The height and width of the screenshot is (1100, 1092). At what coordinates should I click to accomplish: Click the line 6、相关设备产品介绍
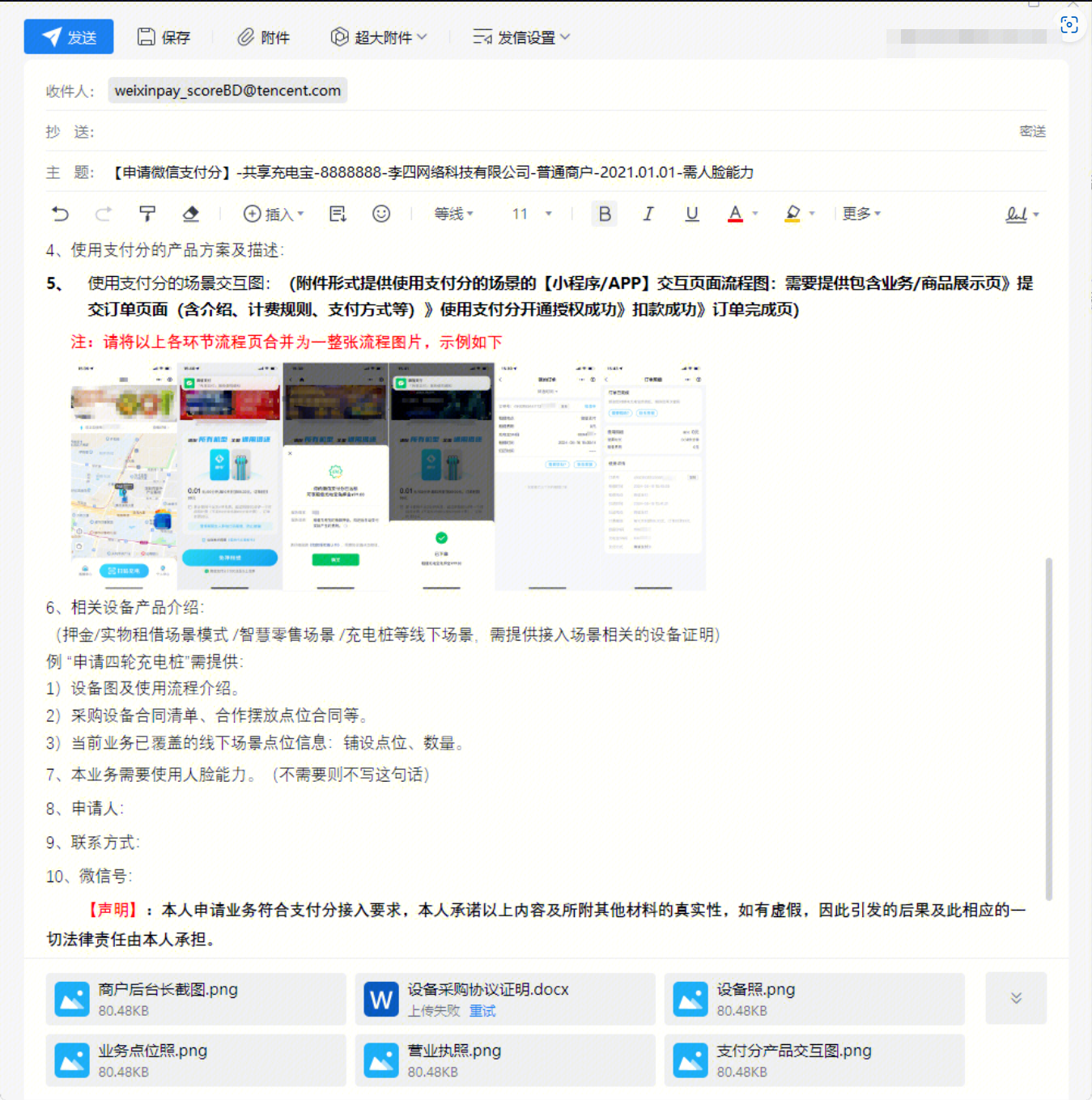click(125, 608)
